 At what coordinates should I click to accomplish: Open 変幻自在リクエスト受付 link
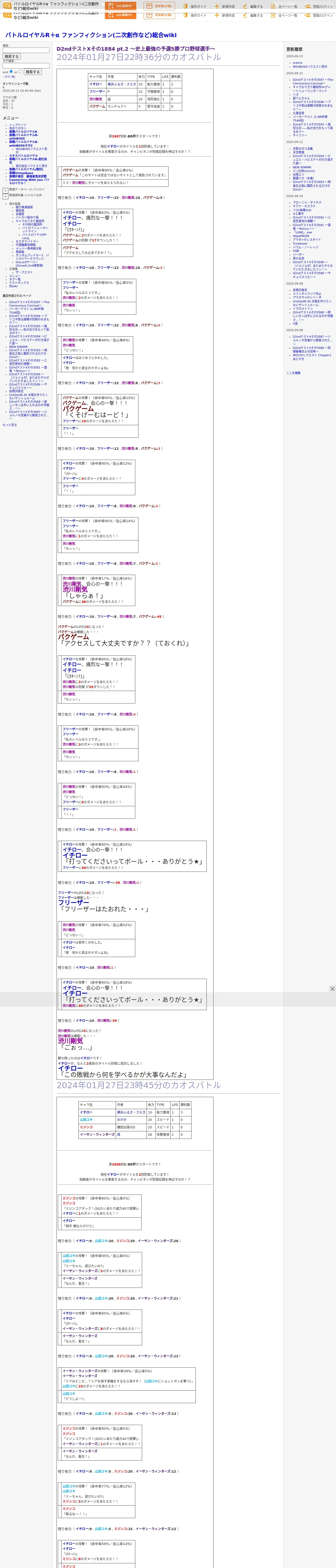31,166
